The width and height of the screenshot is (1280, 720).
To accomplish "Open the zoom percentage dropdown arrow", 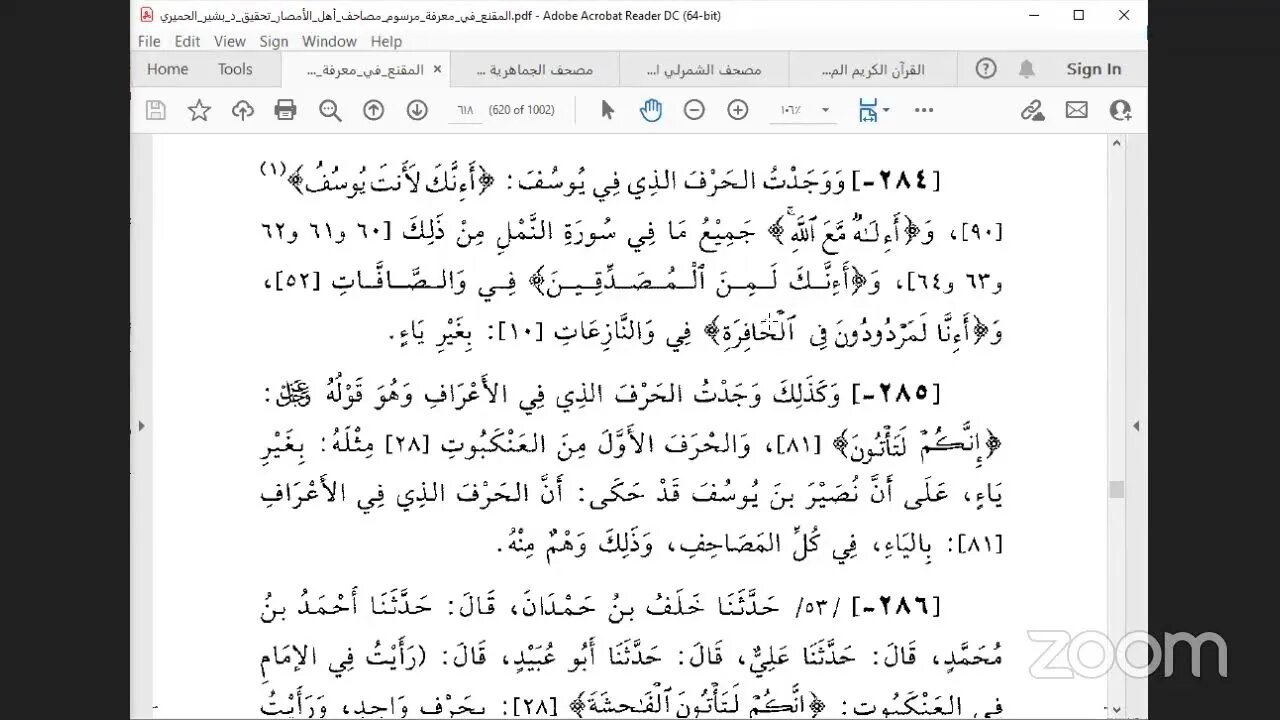I will pyautogui.click(x=826, y=110).
